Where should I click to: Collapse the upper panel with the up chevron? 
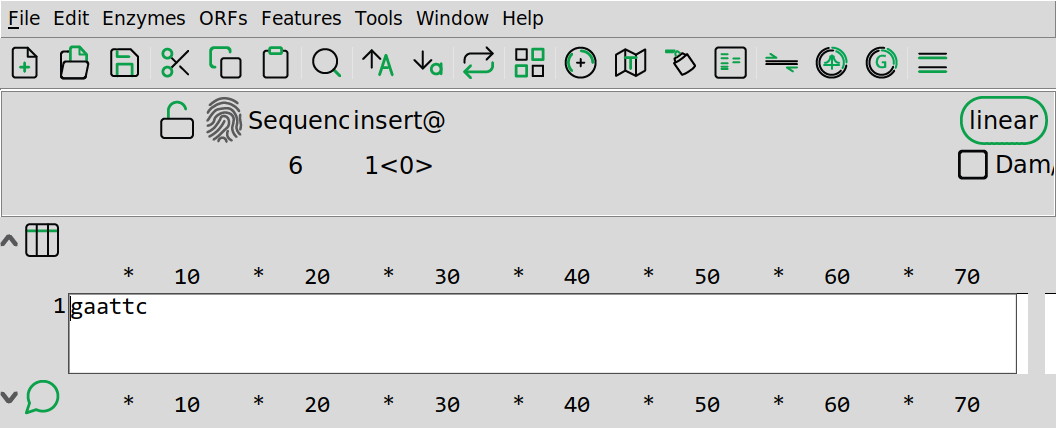coord(9,241)
